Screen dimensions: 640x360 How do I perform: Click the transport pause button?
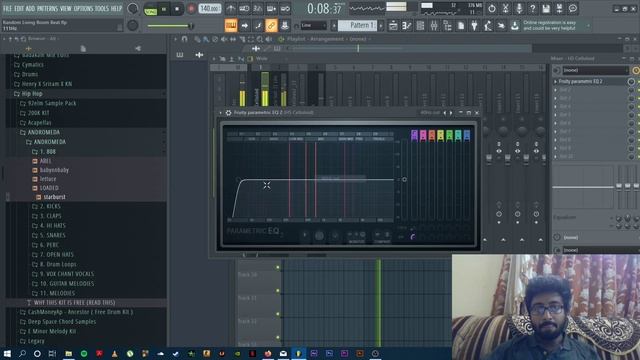(164, 9)
